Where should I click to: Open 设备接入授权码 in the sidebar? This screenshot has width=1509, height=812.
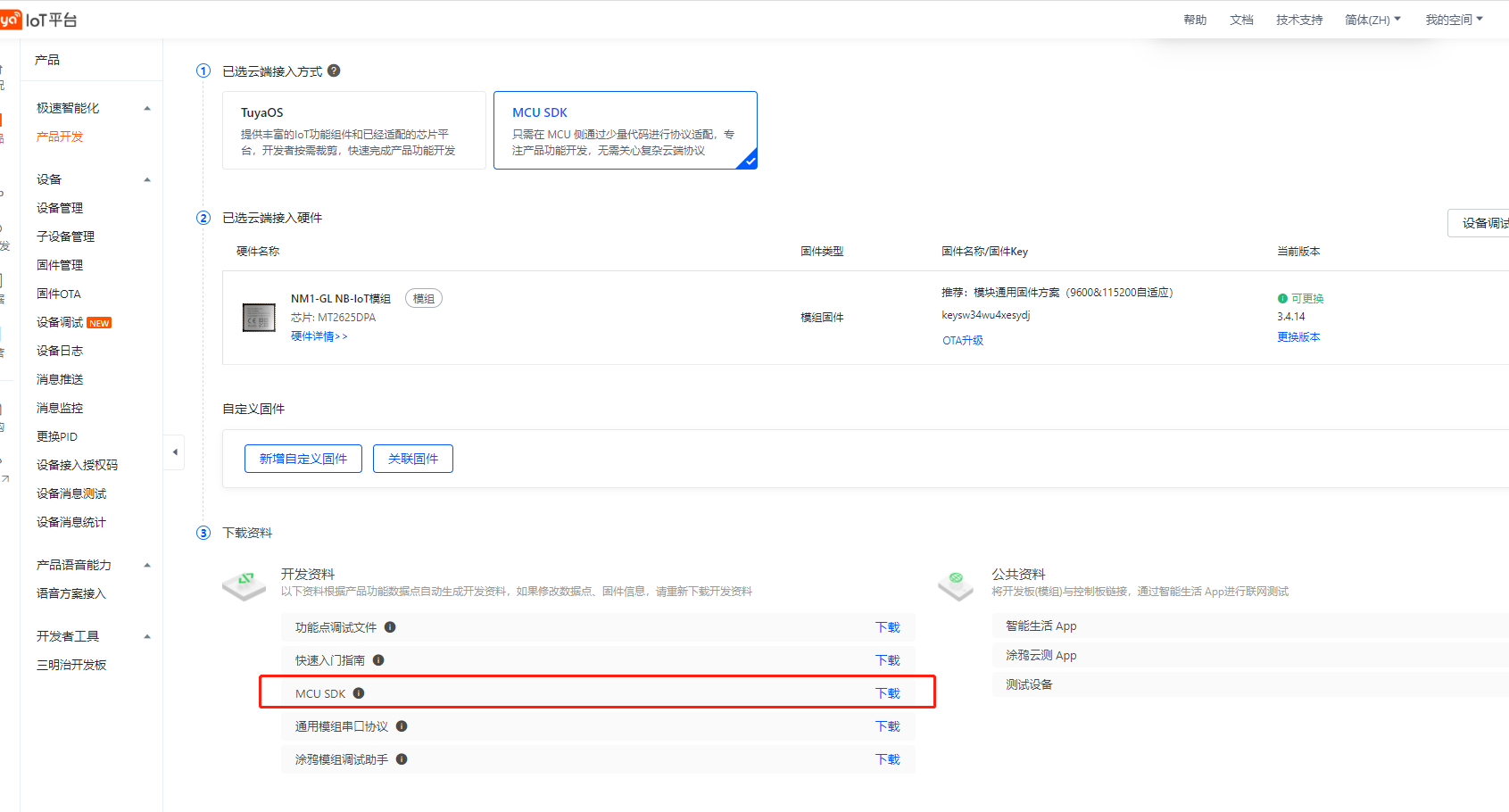(77, 465)
